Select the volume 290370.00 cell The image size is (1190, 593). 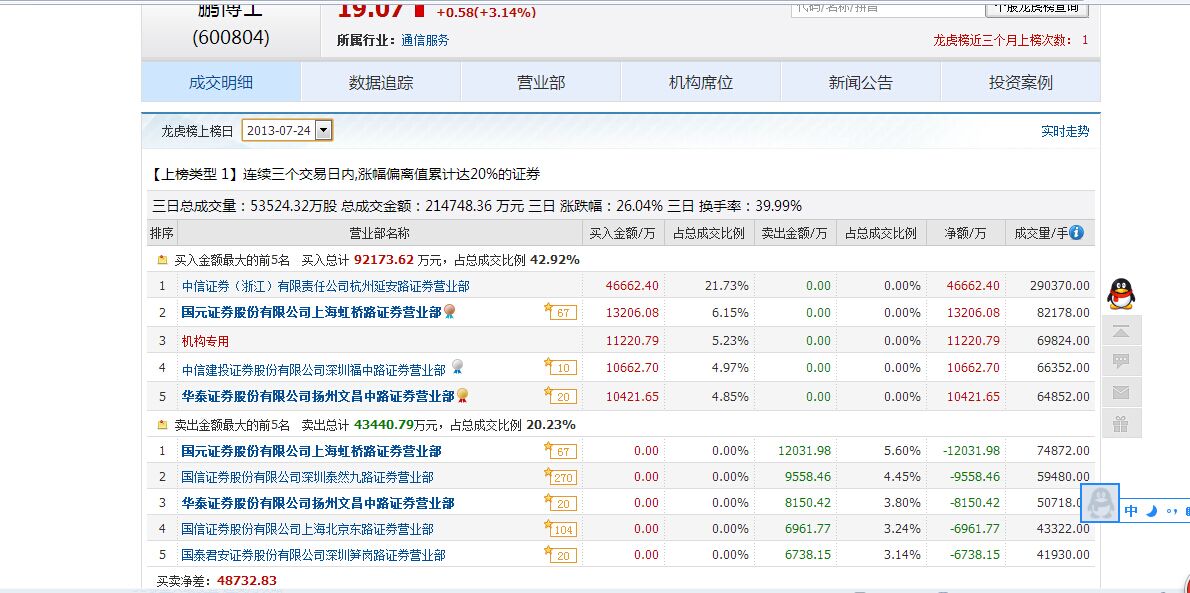1059,285
